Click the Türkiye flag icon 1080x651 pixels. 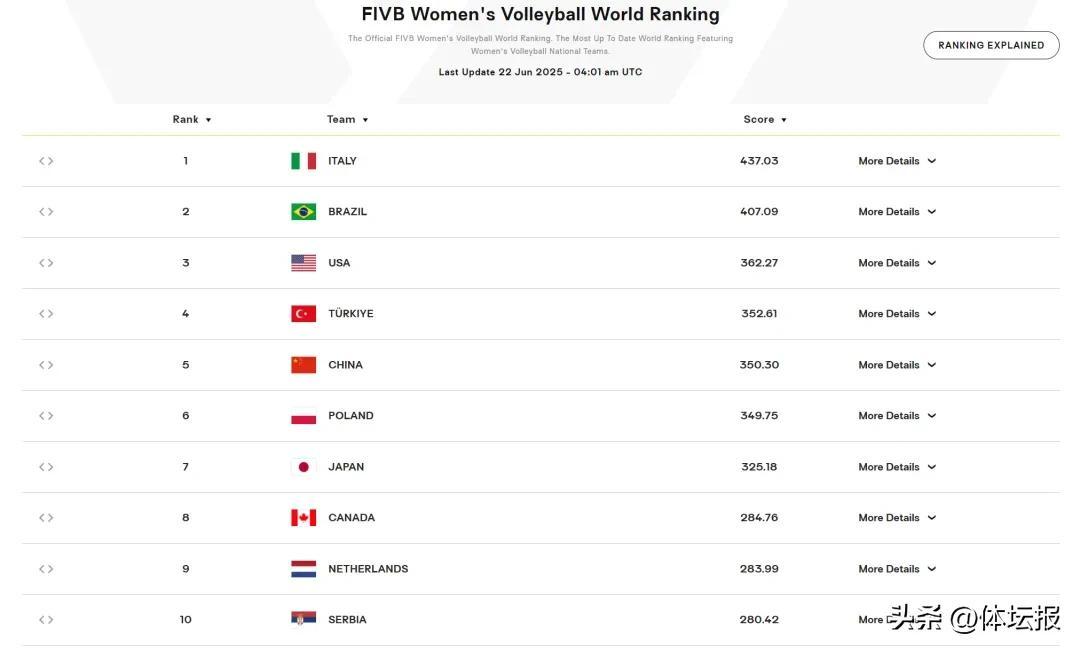pos(303,314)
